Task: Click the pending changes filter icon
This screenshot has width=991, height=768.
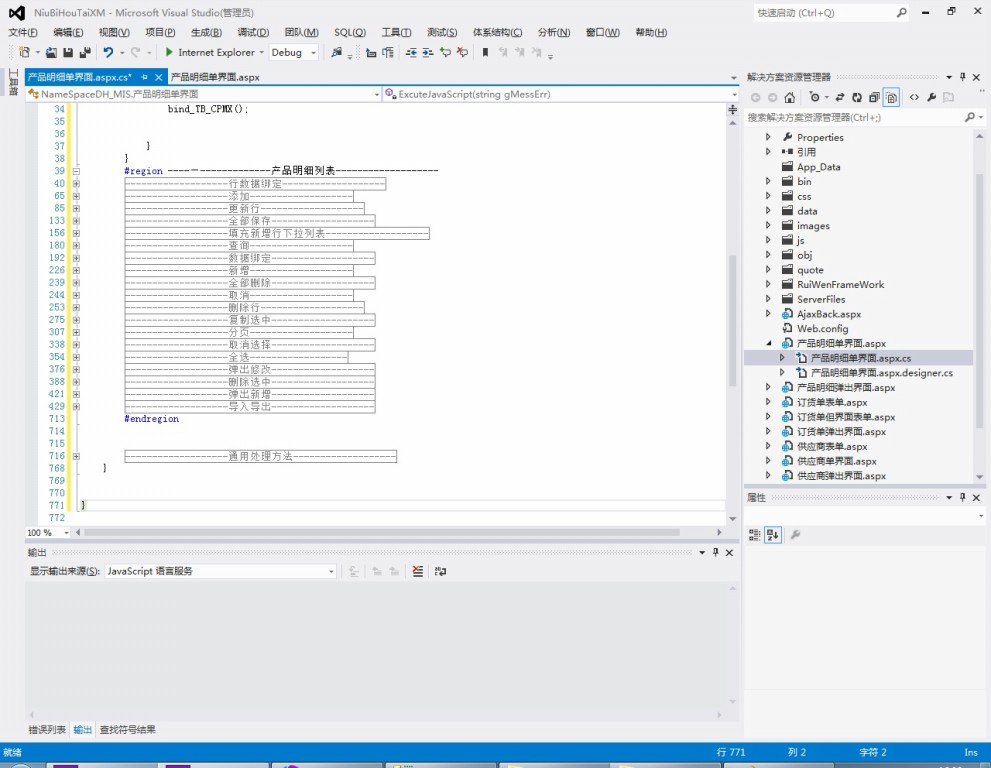Action: point(815,97)
